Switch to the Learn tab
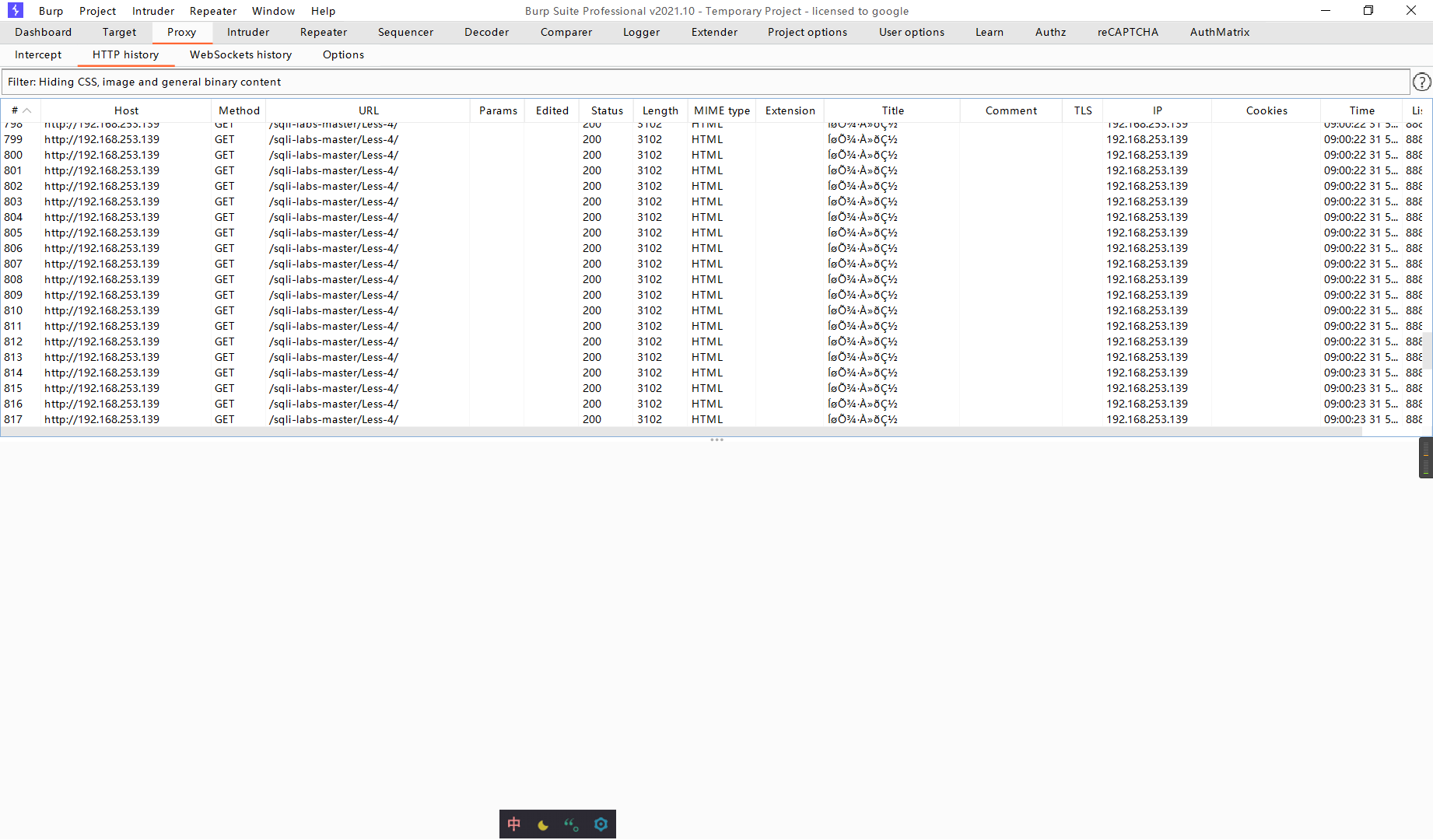The height and width of the screenshot is (840, 1433). pos(990,32)
